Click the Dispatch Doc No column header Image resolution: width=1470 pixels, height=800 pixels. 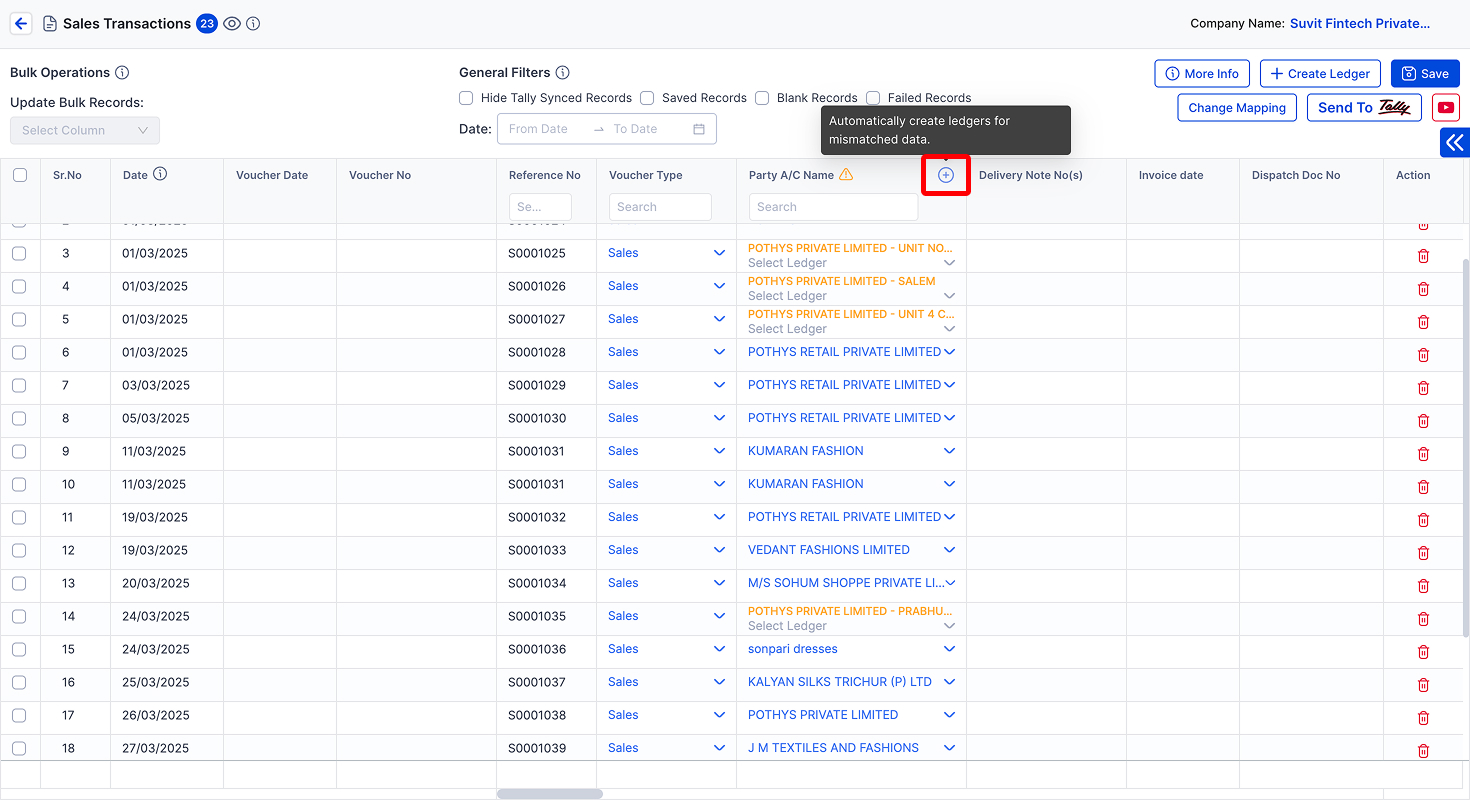point(1296,175)
